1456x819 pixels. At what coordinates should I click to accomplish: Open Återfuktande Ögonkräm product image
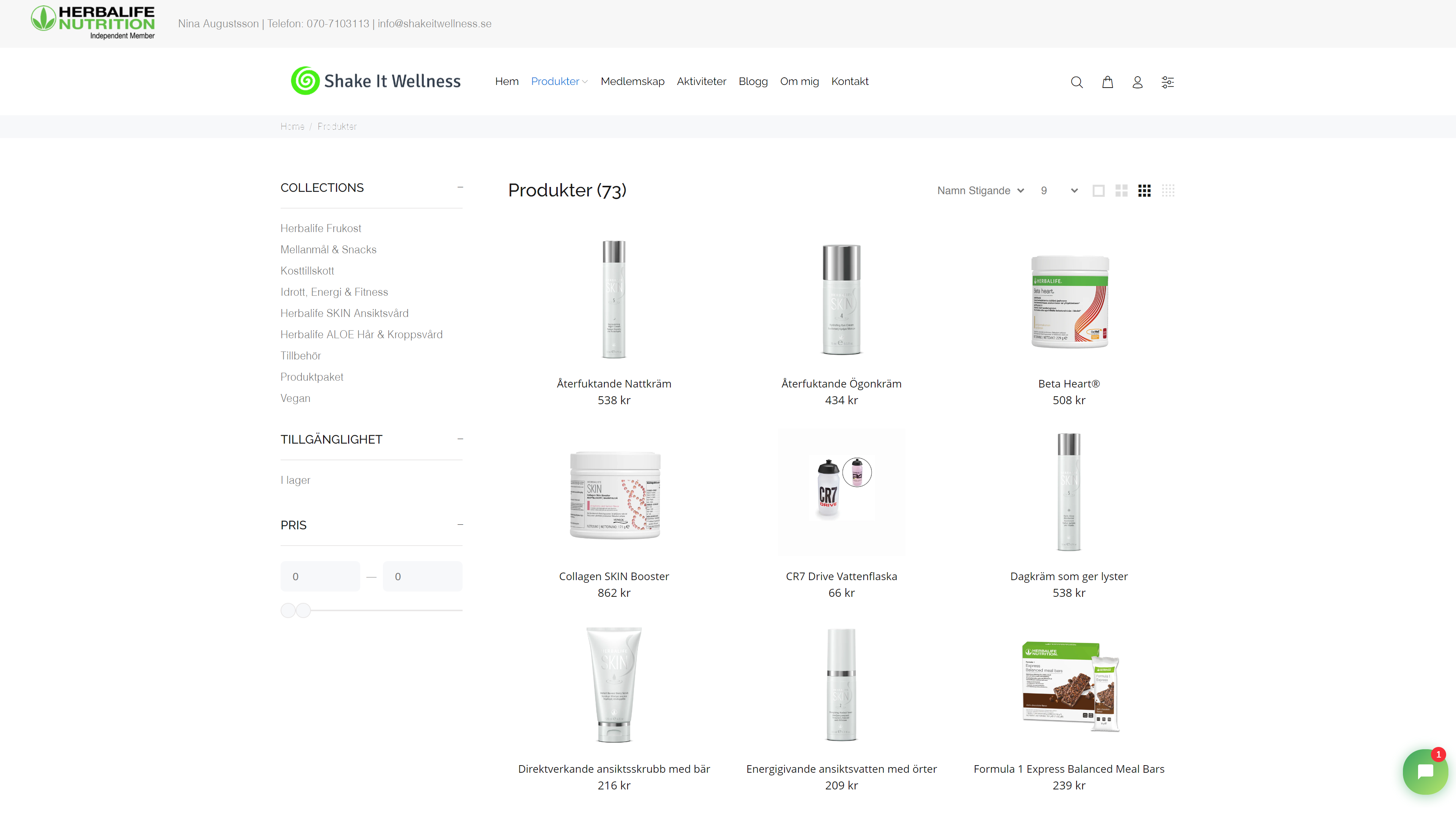coord(841,300)
